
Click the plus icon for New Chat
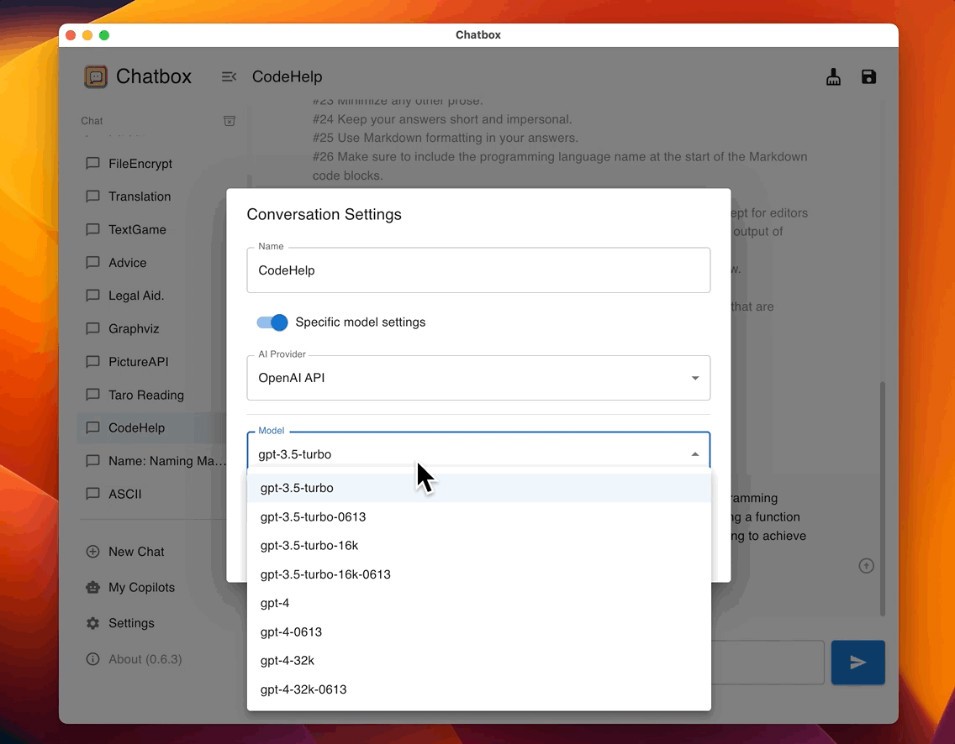[x=93, y=552]
